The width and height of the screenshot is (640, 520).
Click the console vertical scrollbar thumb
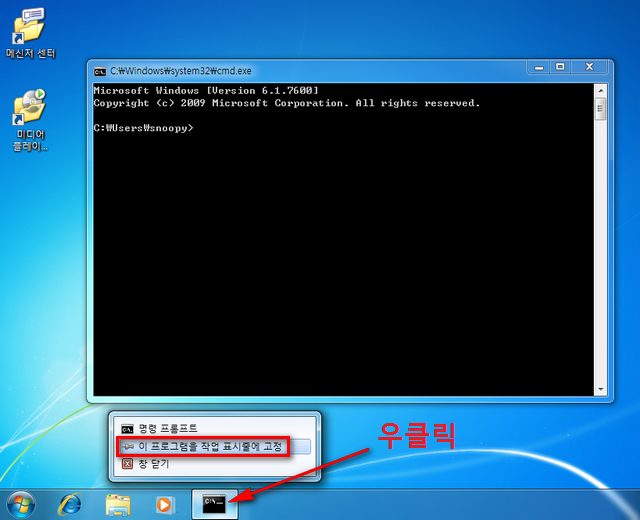601,109
